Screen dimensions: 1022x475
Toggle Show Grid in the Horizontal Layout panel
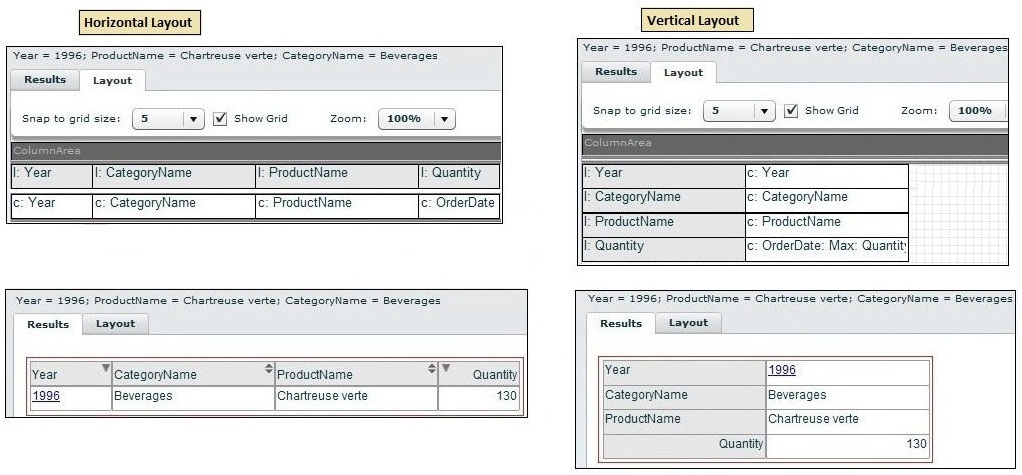pos(221,118)
